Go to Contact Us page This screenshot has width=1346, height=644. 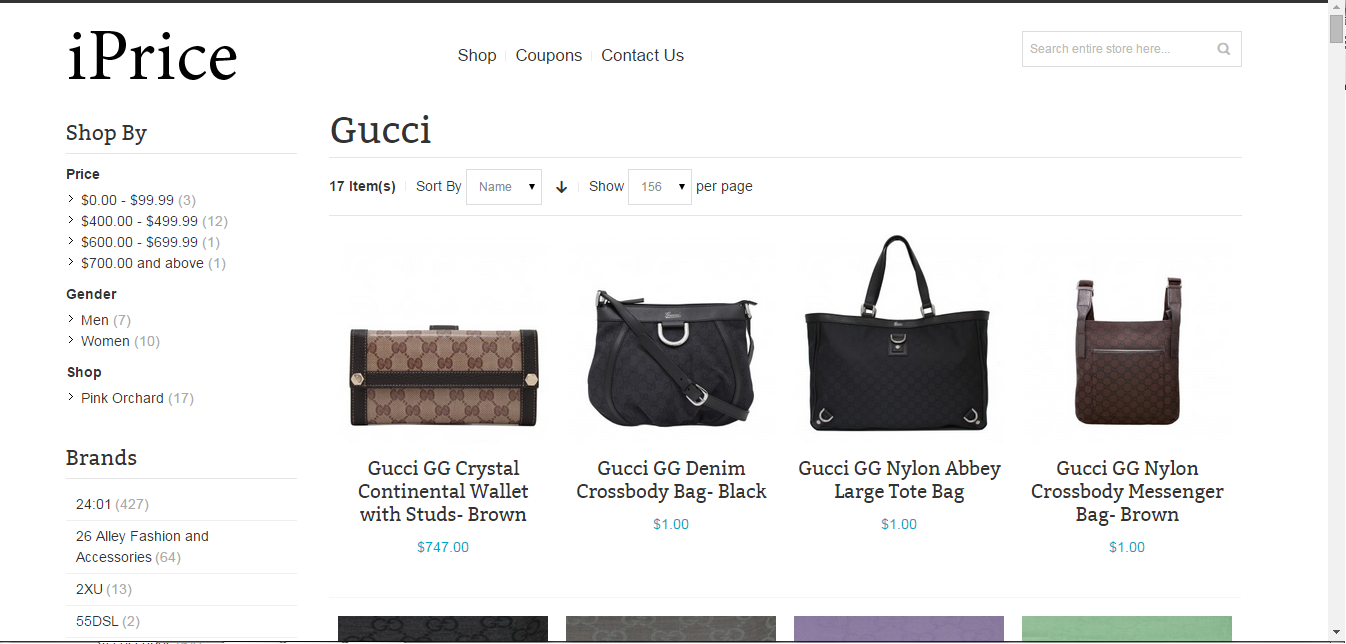click(643, 56)
